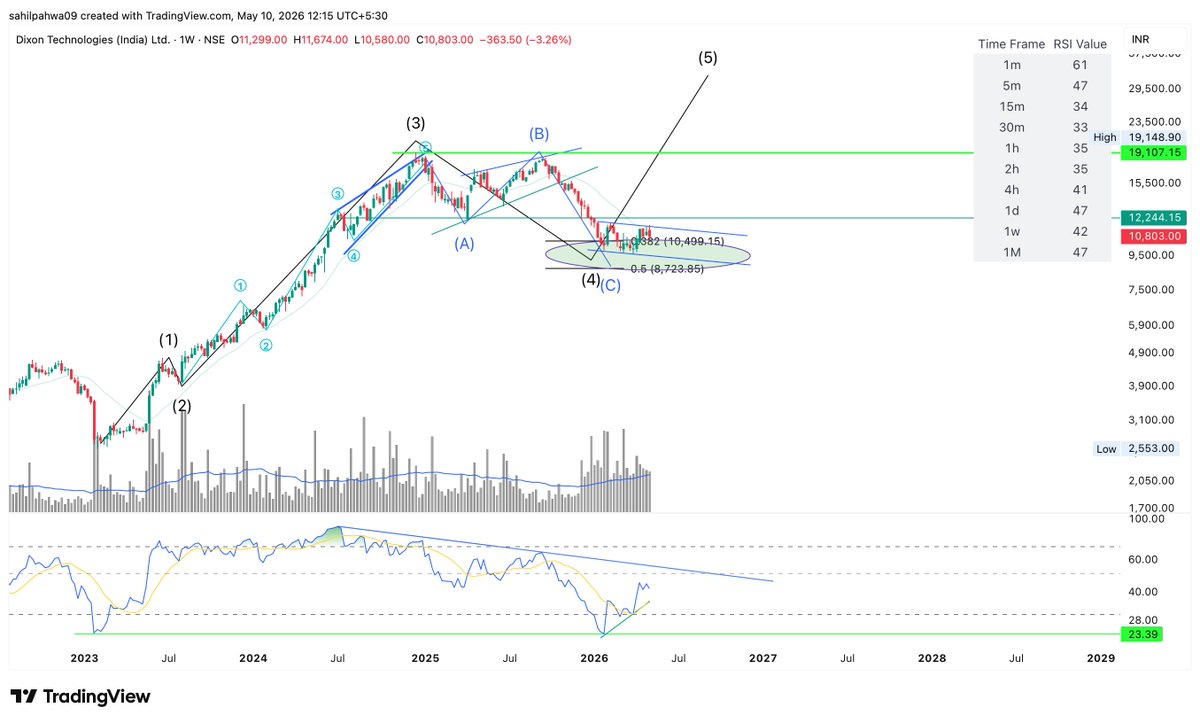Image resolution: width=1200 pixels, height=723 pixels.
Task: Click blue corrective wave label (C)
Action: coord(610,286)
